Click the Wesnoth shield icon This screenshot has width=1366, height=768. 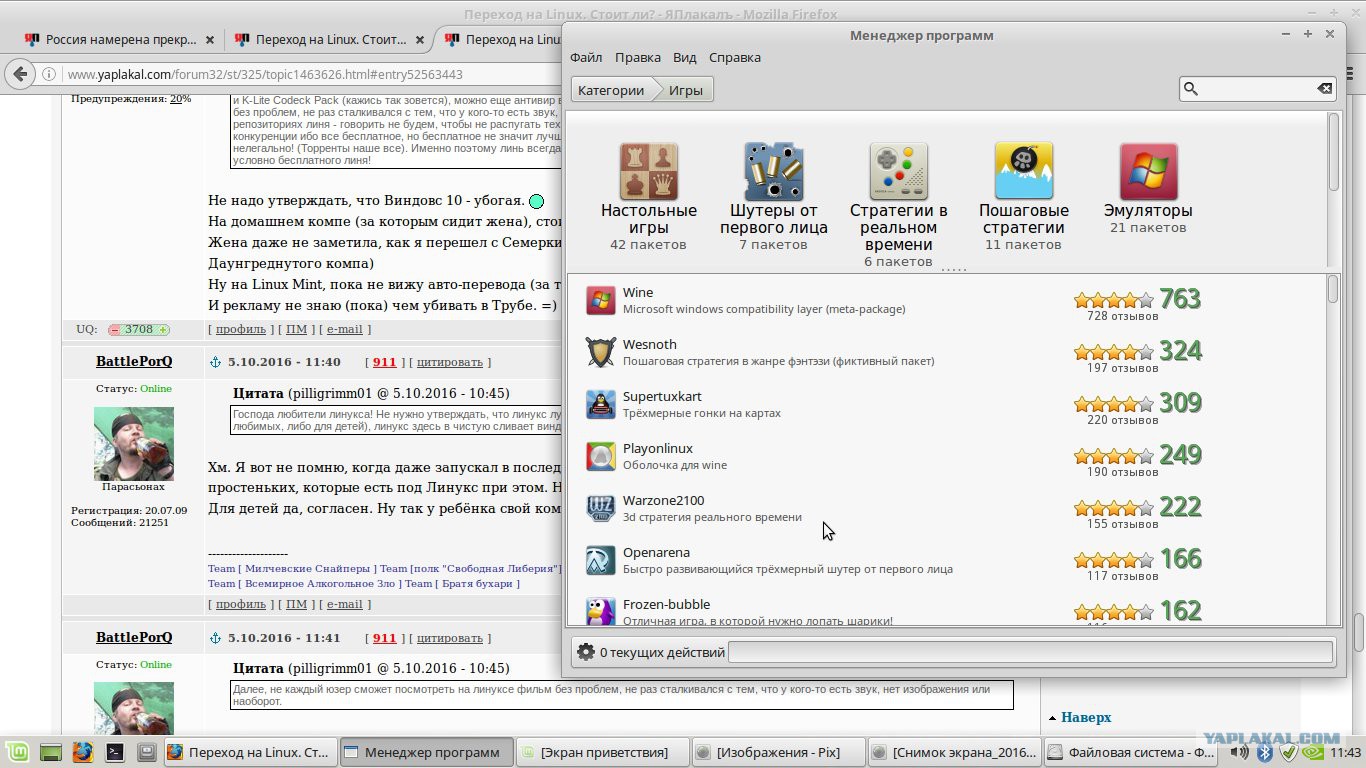click(601, 353)
